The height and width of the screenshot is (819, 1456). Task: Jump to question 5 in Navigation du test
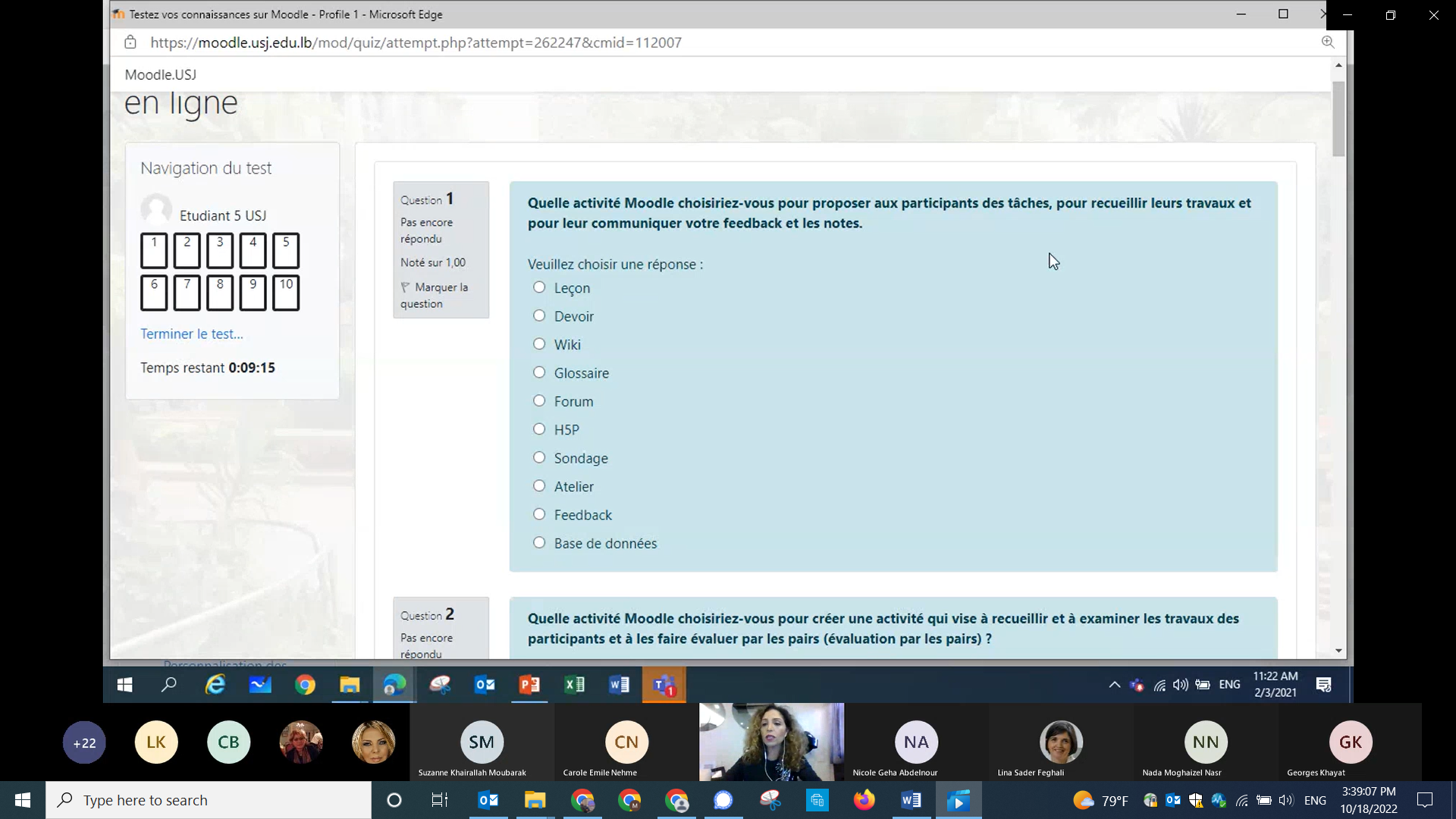[286, 251]
